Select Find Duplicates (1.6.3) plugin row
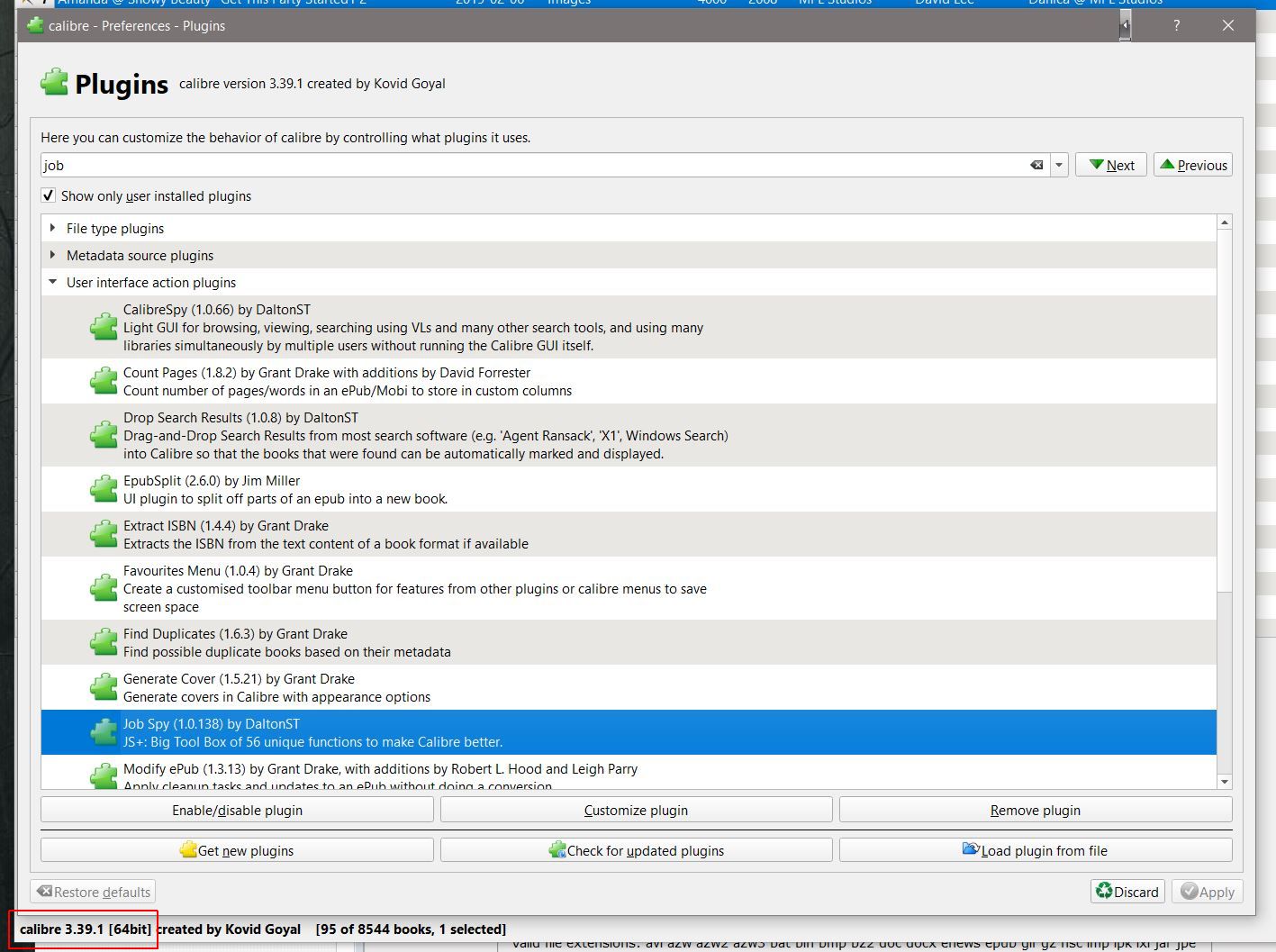The image size is (1276, 952). (629, 642)
